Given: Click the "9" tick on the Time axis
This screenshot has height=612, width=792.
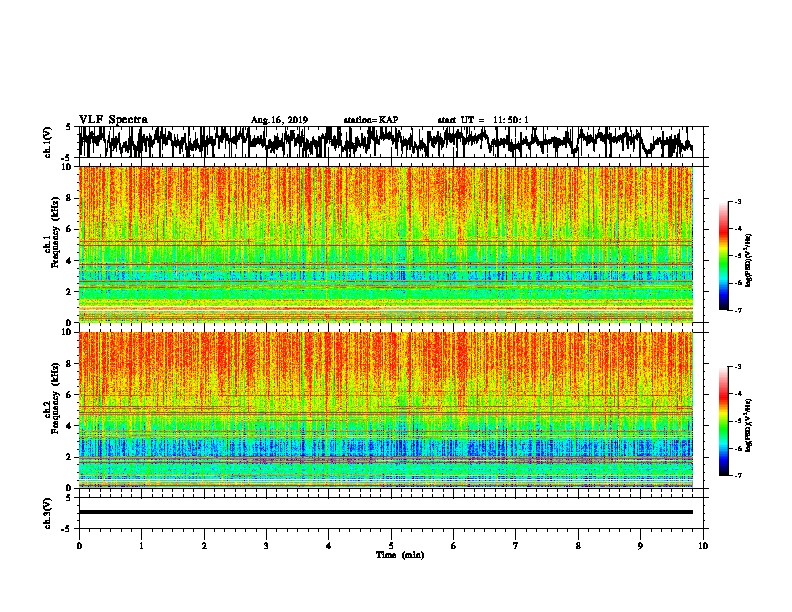Looking at the screenshot, I should click(640, 546).
